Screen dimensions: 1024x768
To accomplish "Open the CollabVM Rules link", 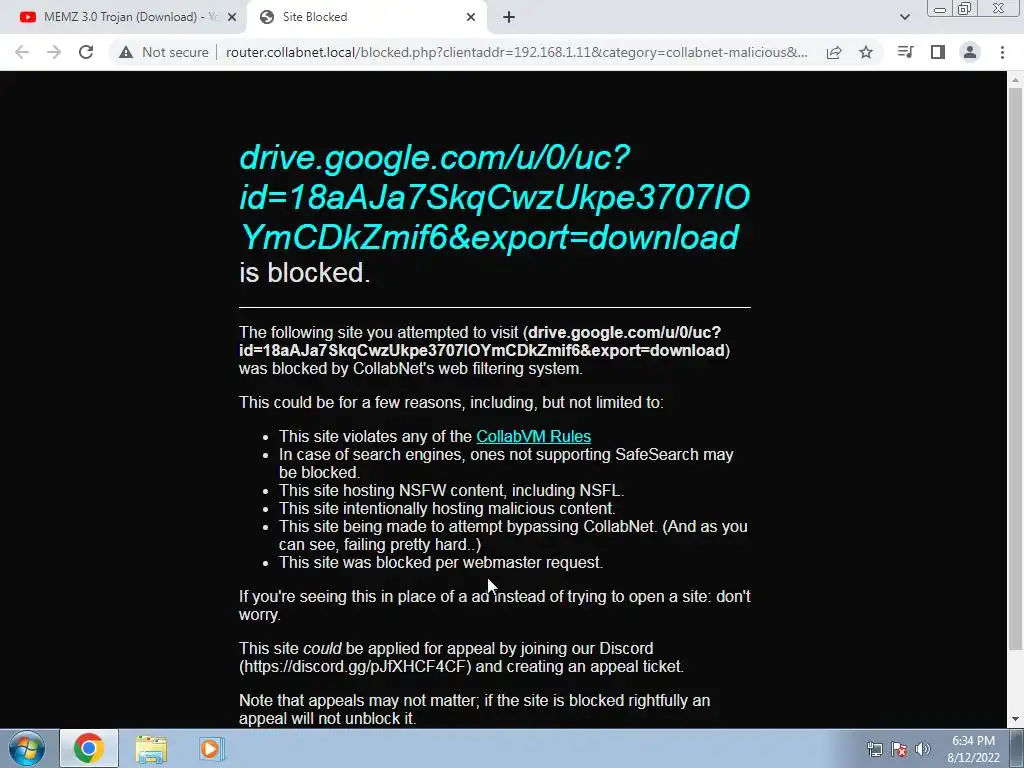I will click(534, 436).
